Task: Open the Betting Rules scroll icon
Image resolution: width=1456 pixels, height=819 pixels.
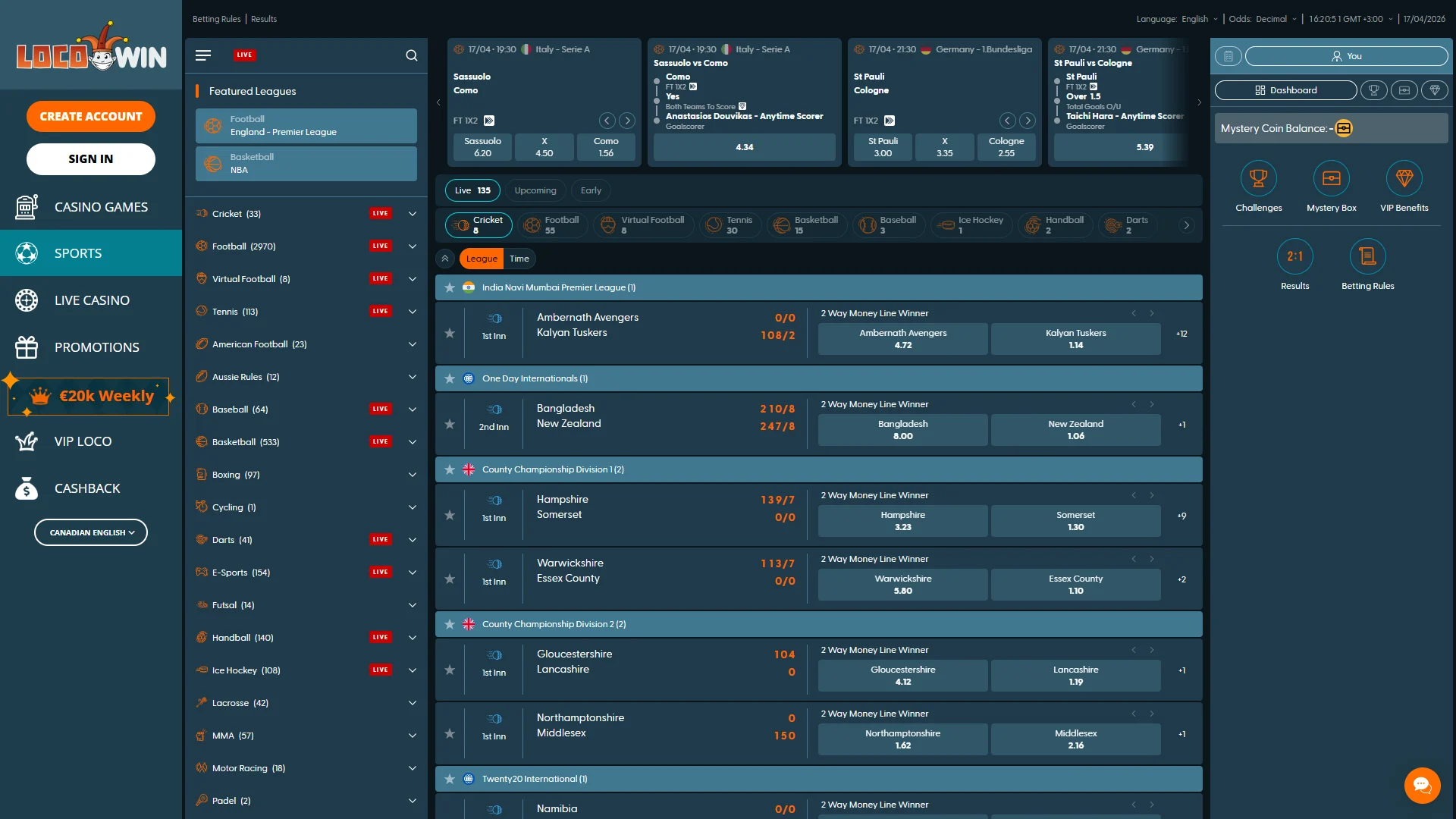Action: (1368, 257)
